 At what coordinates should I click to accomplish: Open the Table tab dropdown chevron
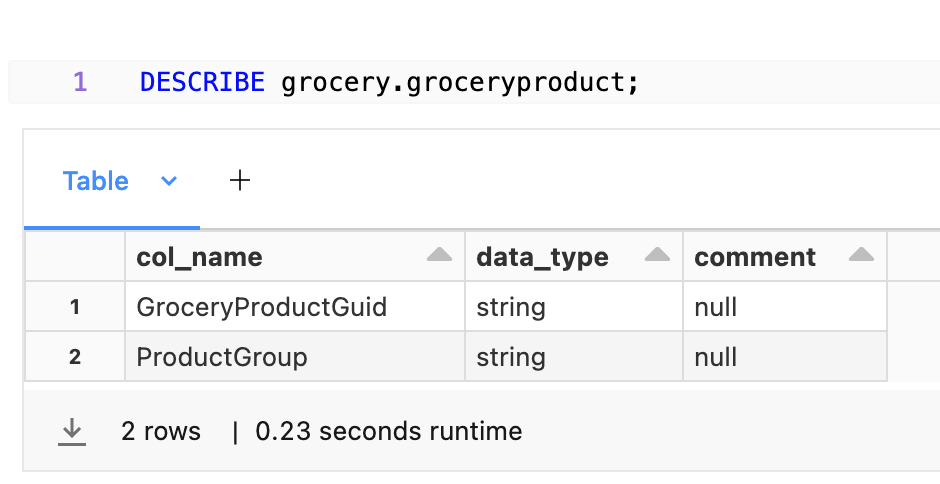169,181
